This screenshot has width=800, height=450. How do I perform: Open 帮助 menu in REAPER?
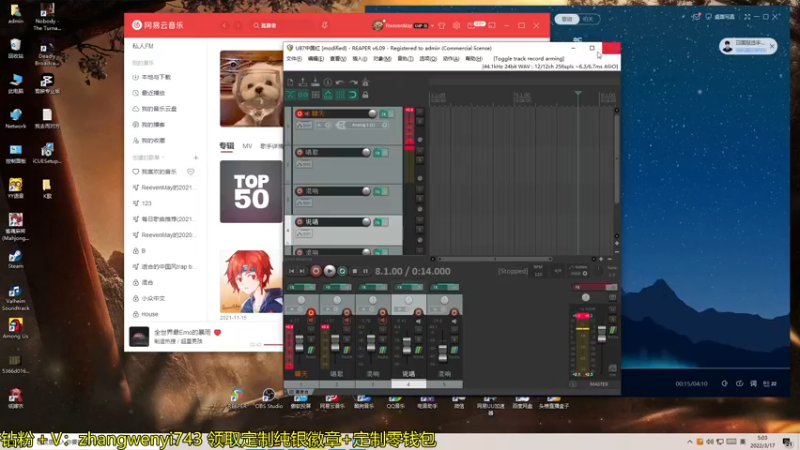pyautogui.click(x=473, y=59)
